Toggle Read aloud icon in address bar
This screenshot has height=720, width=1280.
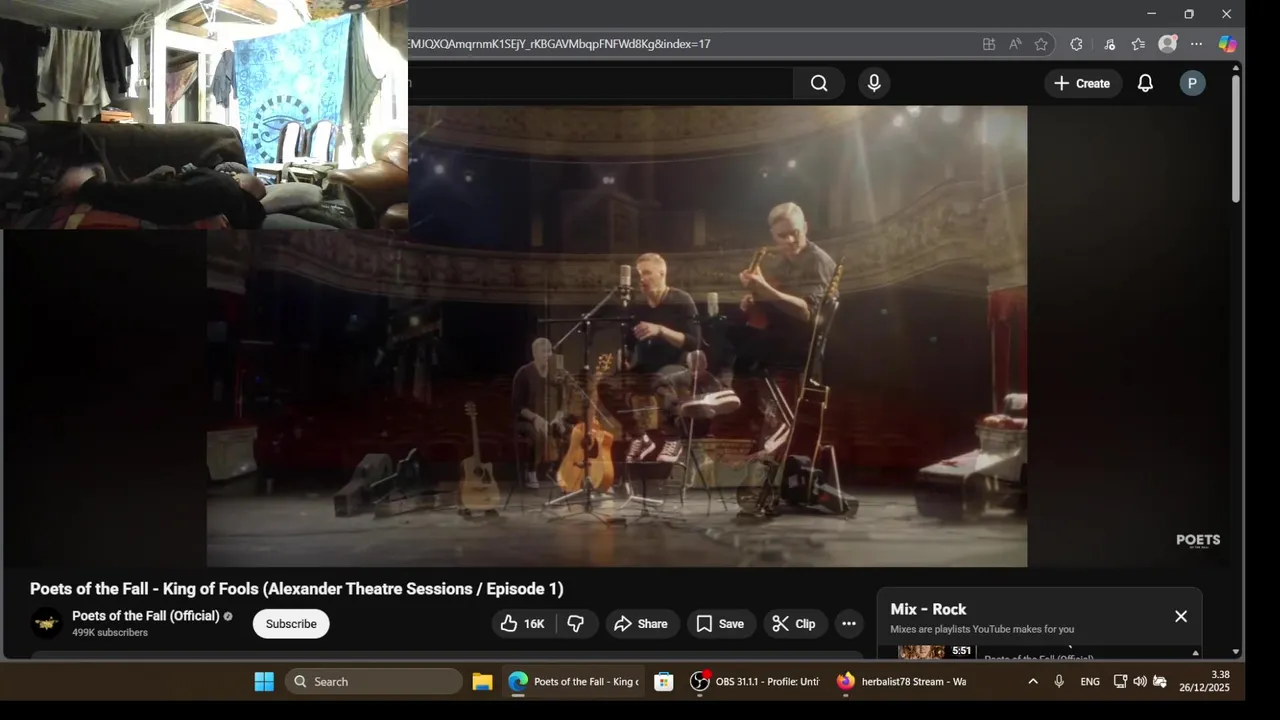click(1015, 44)
